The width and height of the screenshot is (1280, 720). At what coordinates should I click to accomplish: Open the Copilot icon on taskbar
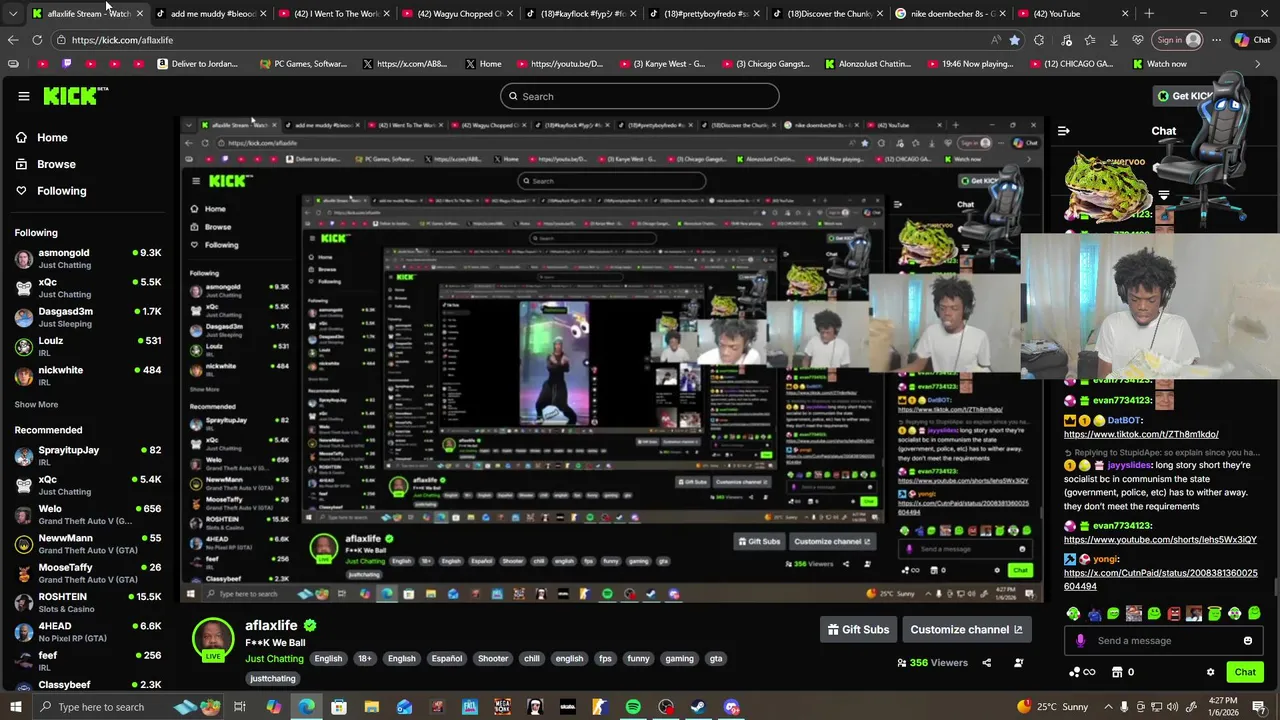click(x=273, y=707)
